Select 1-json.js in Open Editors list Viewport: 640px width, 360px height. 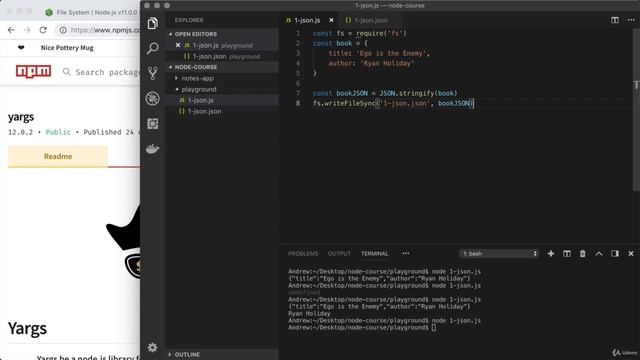click(223, 45)
